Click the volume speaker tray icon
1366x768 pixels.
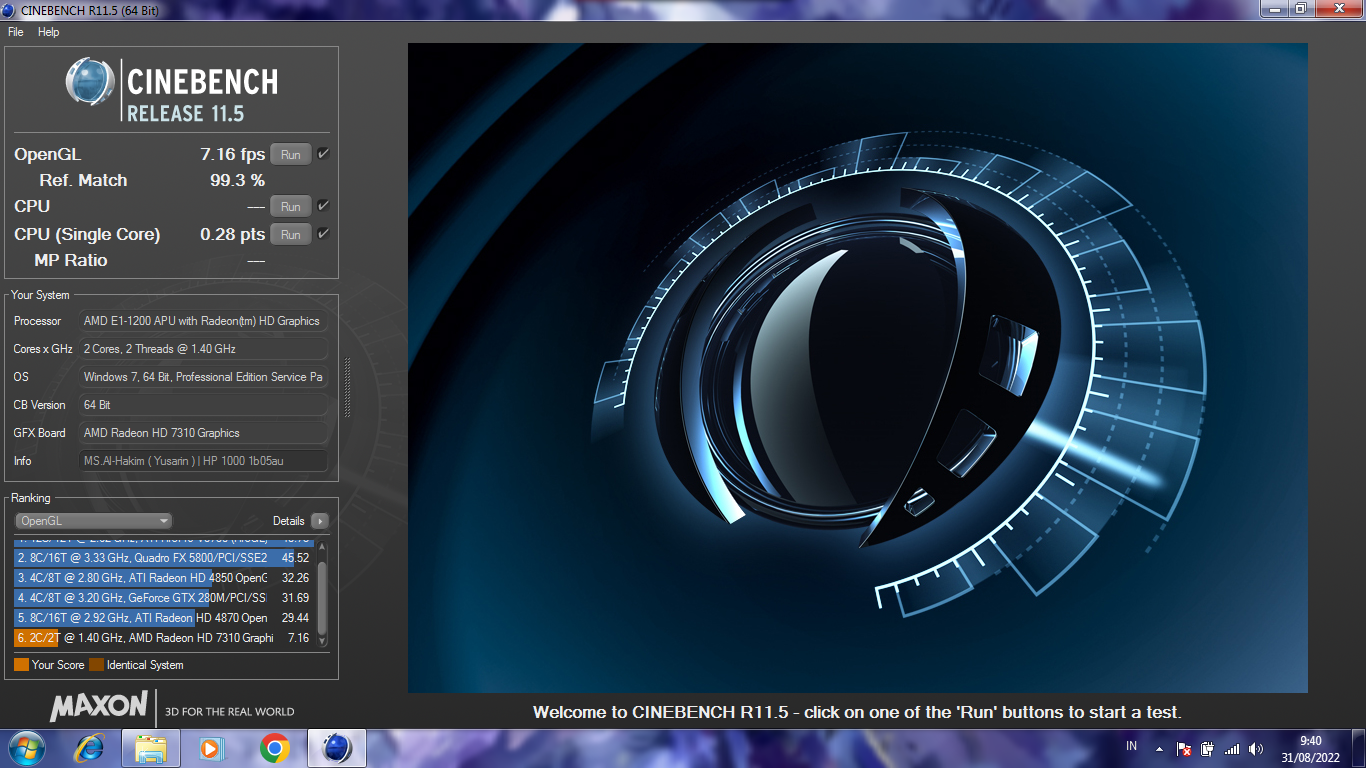pyautogui.click(x=1256, y=748)
